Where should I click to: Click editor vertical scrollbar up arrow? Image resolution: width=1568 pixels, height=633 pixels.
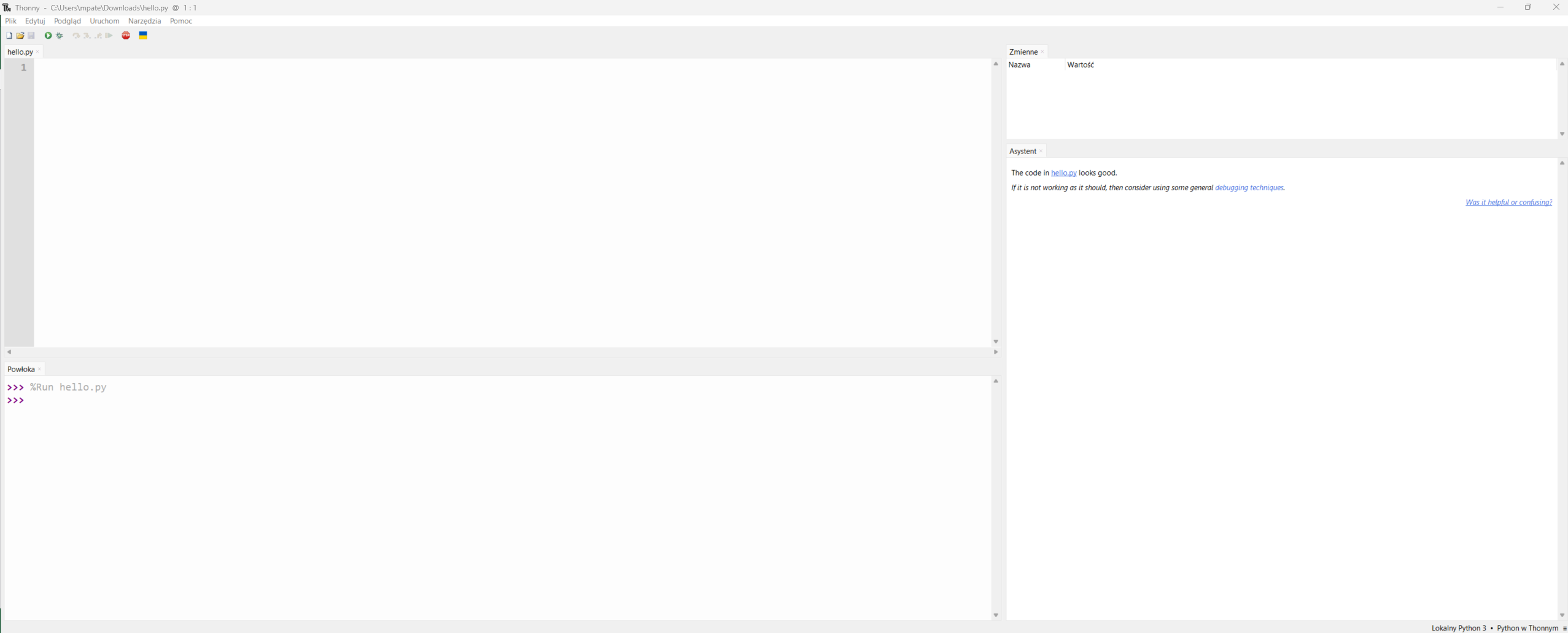996,64
